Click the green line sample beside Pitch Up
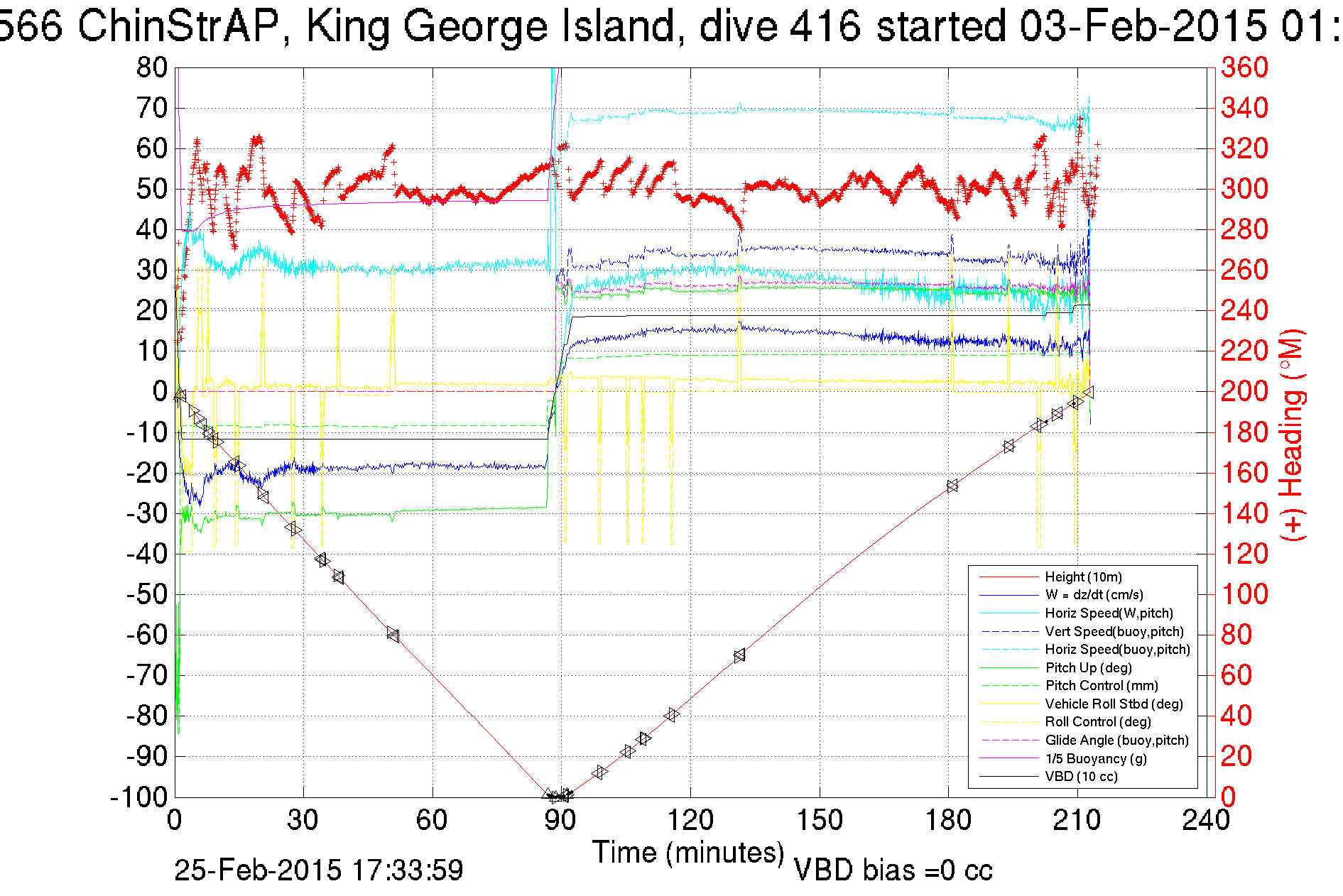The width and height of the screenshot is (1343, 896). tap(1008, 668)
